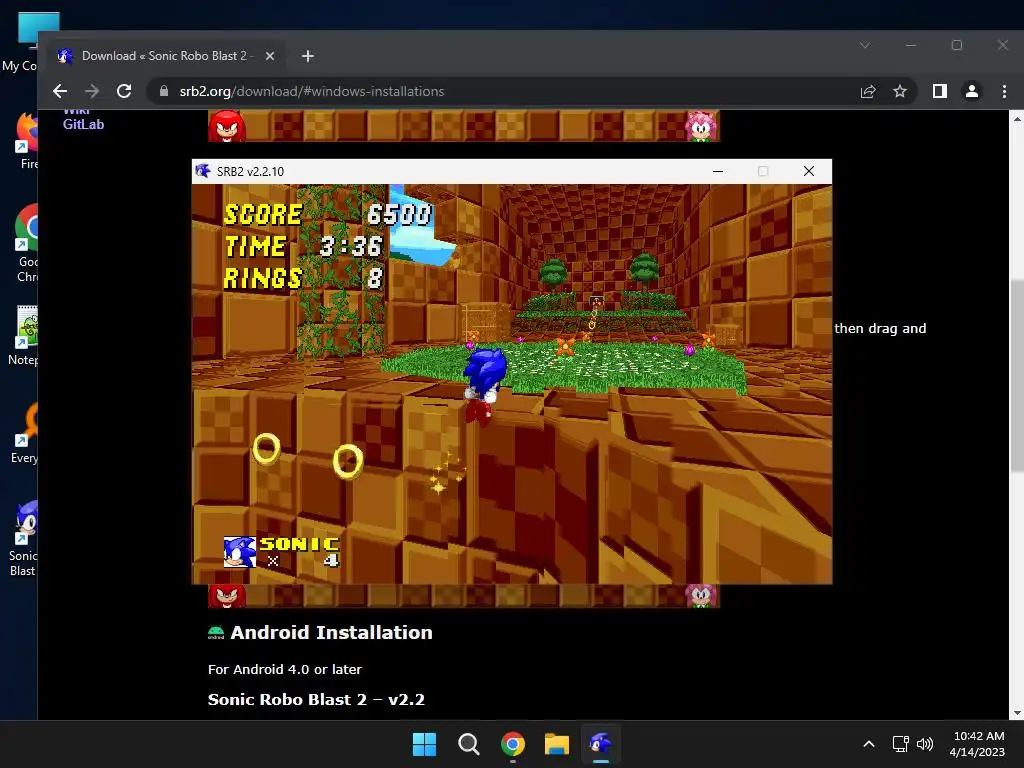
Task: Share this page icon in address bar
Action: (868, 91)
